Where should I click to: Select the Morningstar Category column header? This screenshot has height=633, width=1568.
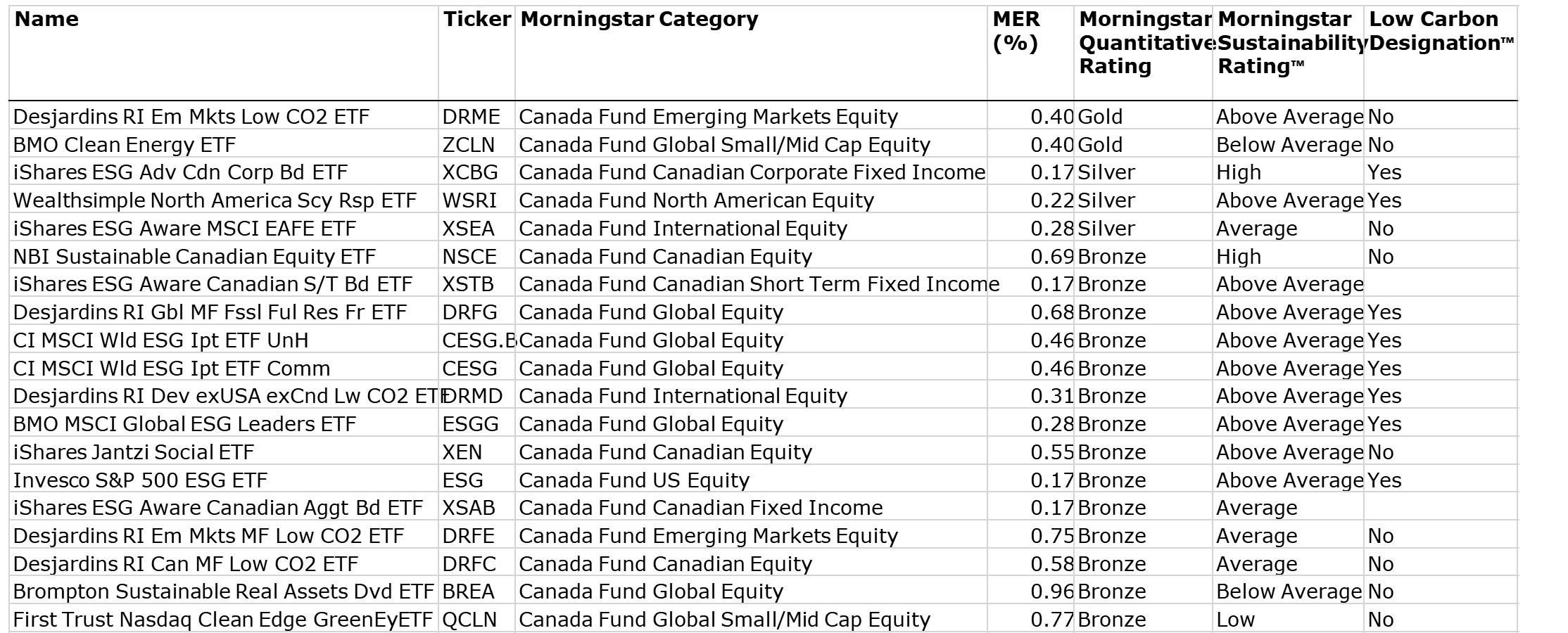pyautogui.click(x=639, y=20)
